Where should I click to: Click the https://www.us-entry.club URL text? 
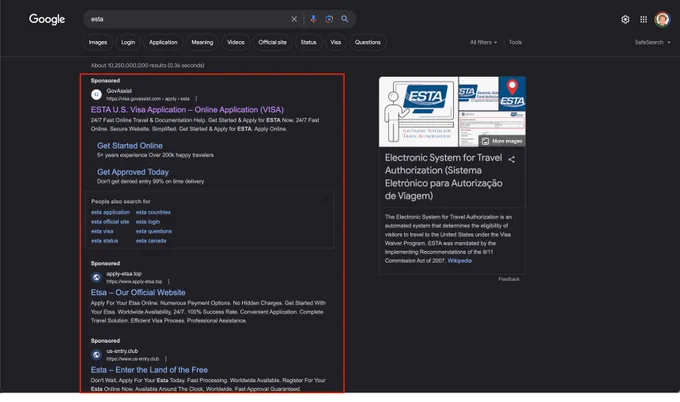coord(133,359)
